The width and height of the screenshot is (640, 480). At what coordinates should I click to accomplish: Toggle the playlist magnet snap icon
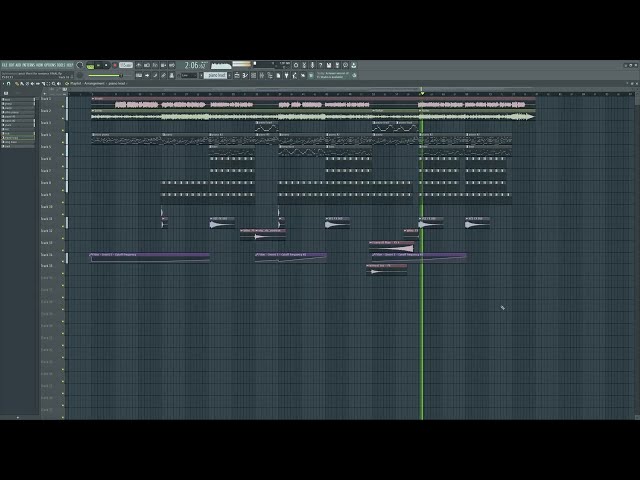pyautogui.click(x=8, y=83)
